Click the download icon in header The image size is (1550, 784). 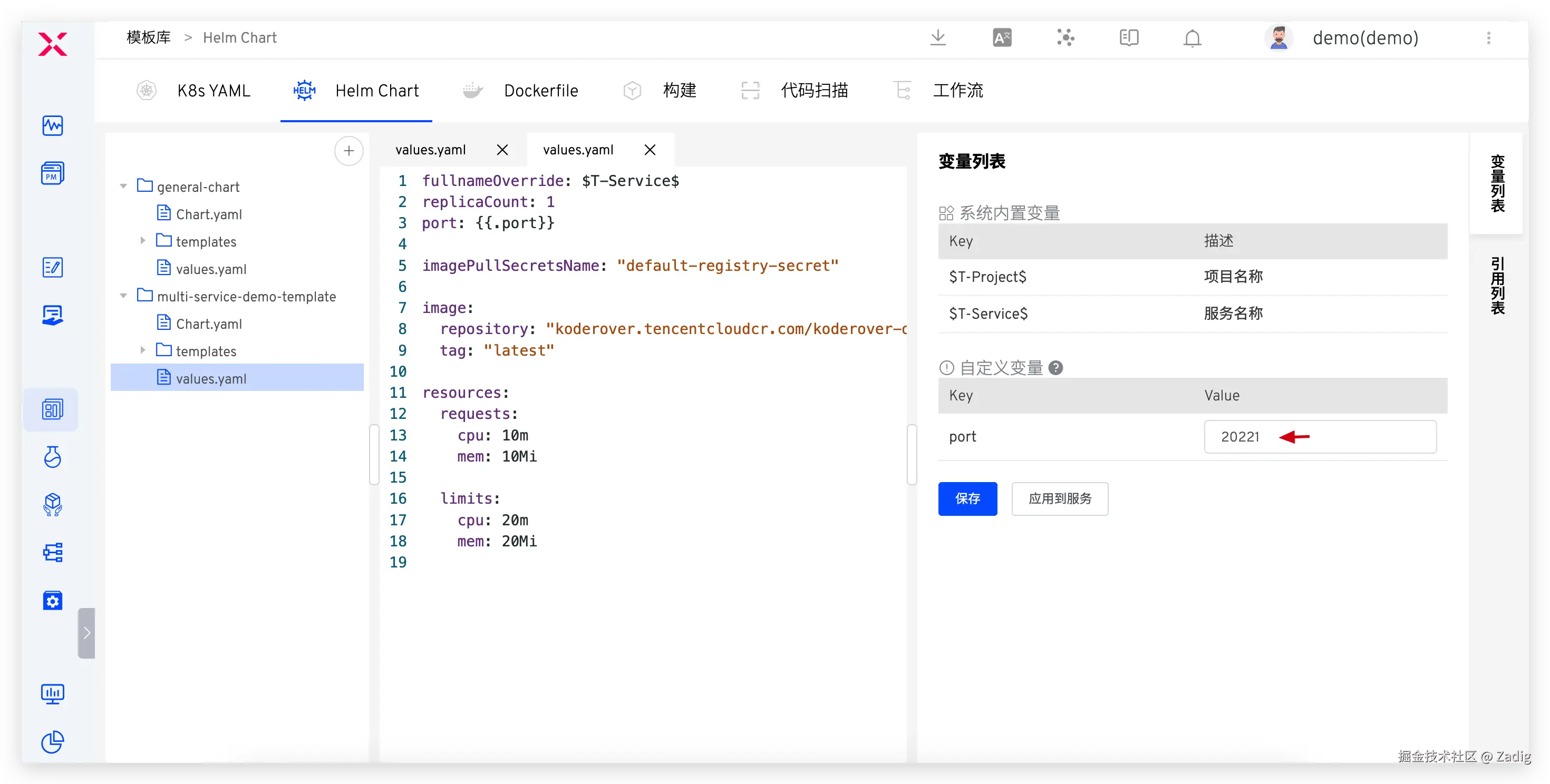pyautogui.click(x=937, y=38)
